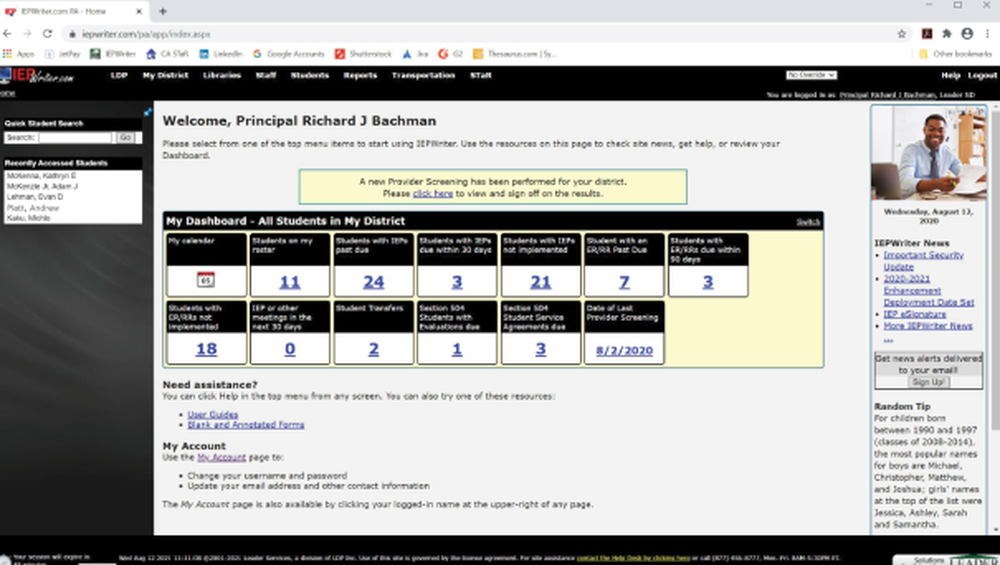Open the Transportation menu
The image size is (1000, 565).
pyautogui.click(x=423, y=75)
